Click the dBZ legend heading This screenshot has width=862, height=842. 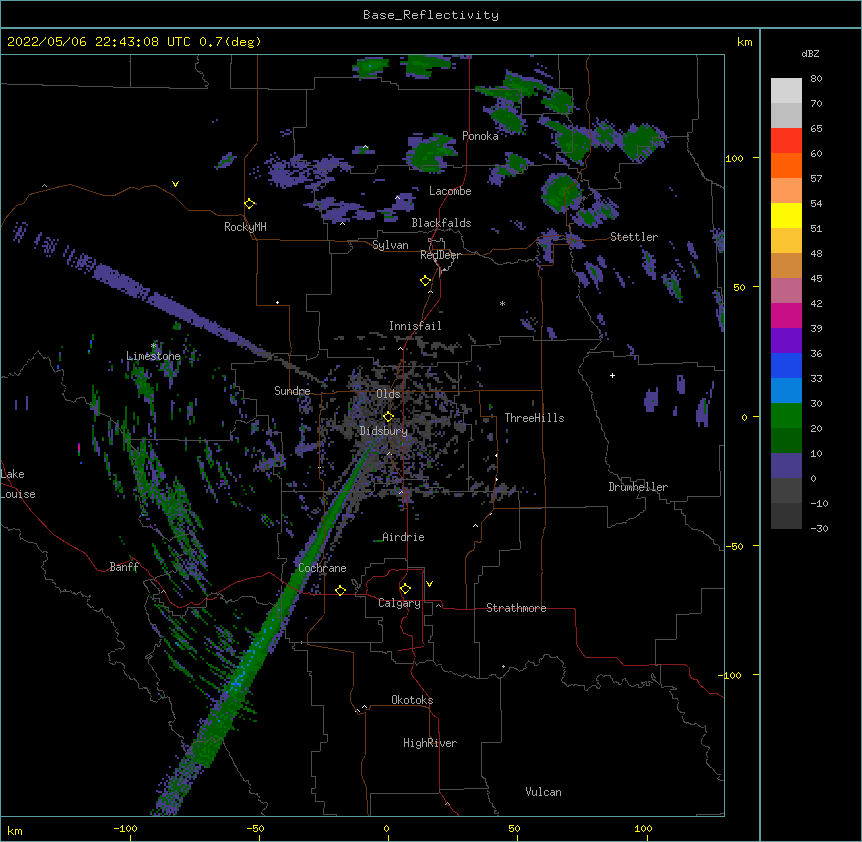(x=810, y=54)
